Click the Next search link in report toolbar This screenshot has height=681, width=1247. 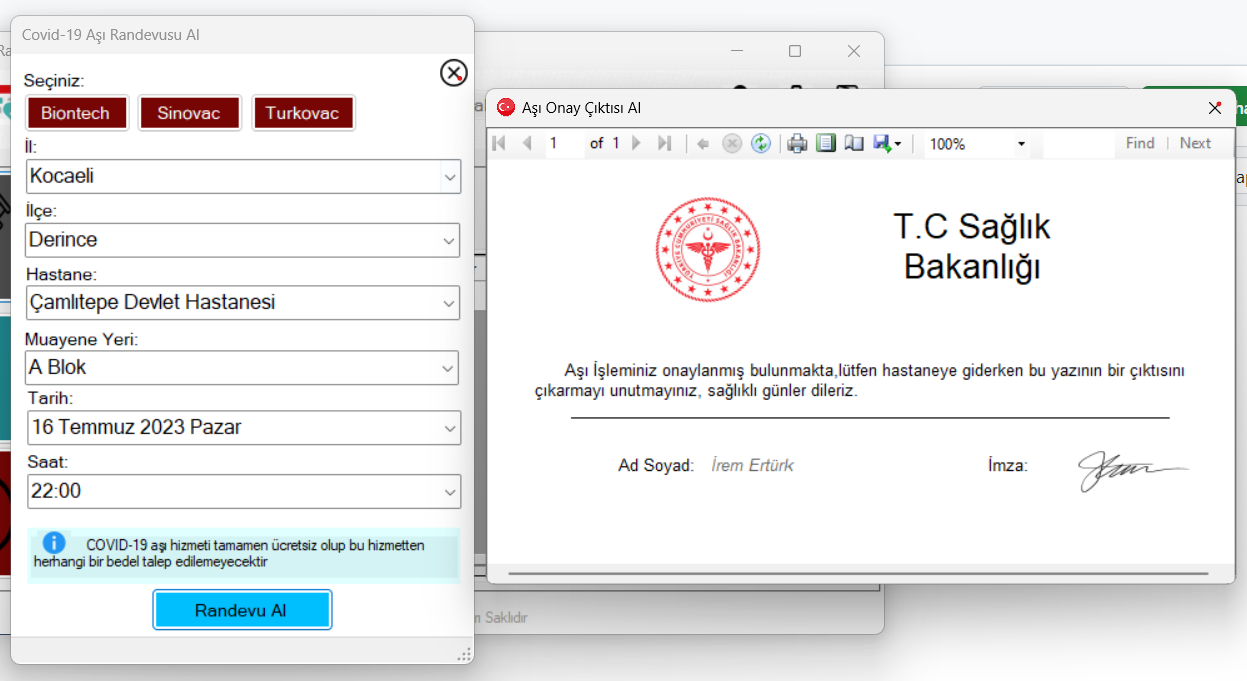point(1195,143)
